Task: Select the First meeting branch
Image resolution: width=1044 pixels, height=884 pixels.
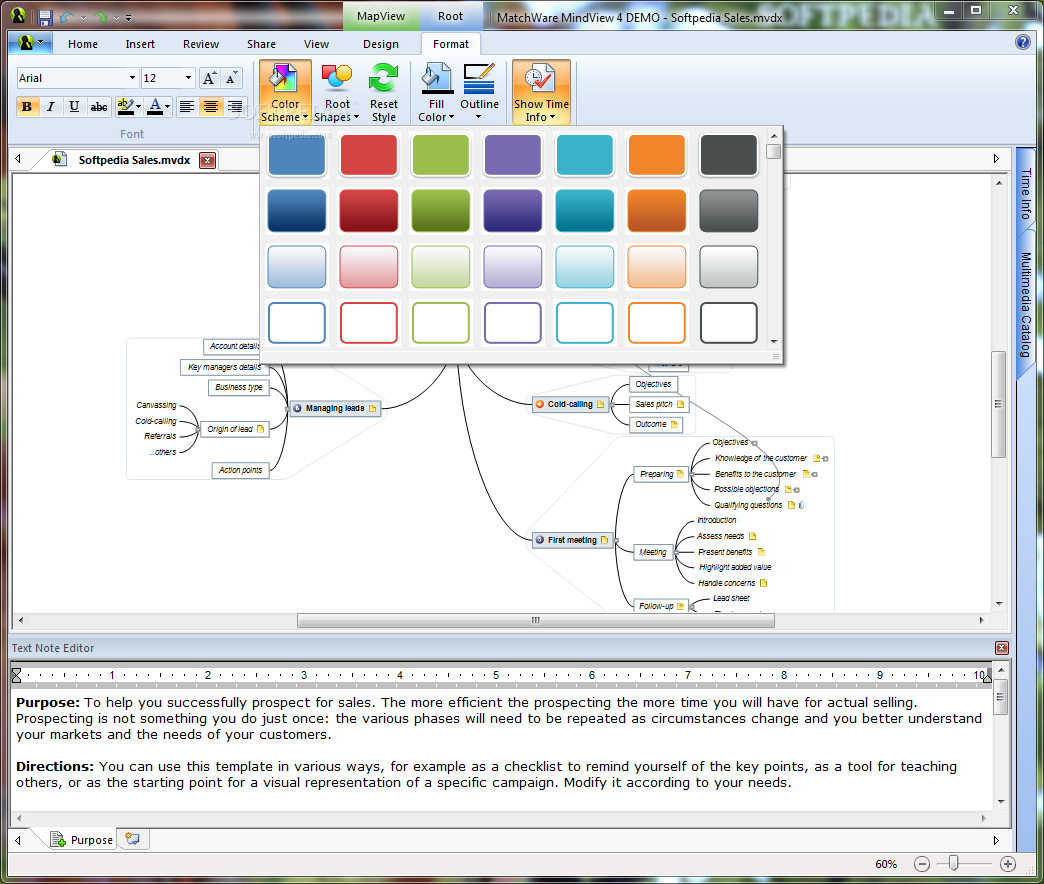Action: [573, 540]
